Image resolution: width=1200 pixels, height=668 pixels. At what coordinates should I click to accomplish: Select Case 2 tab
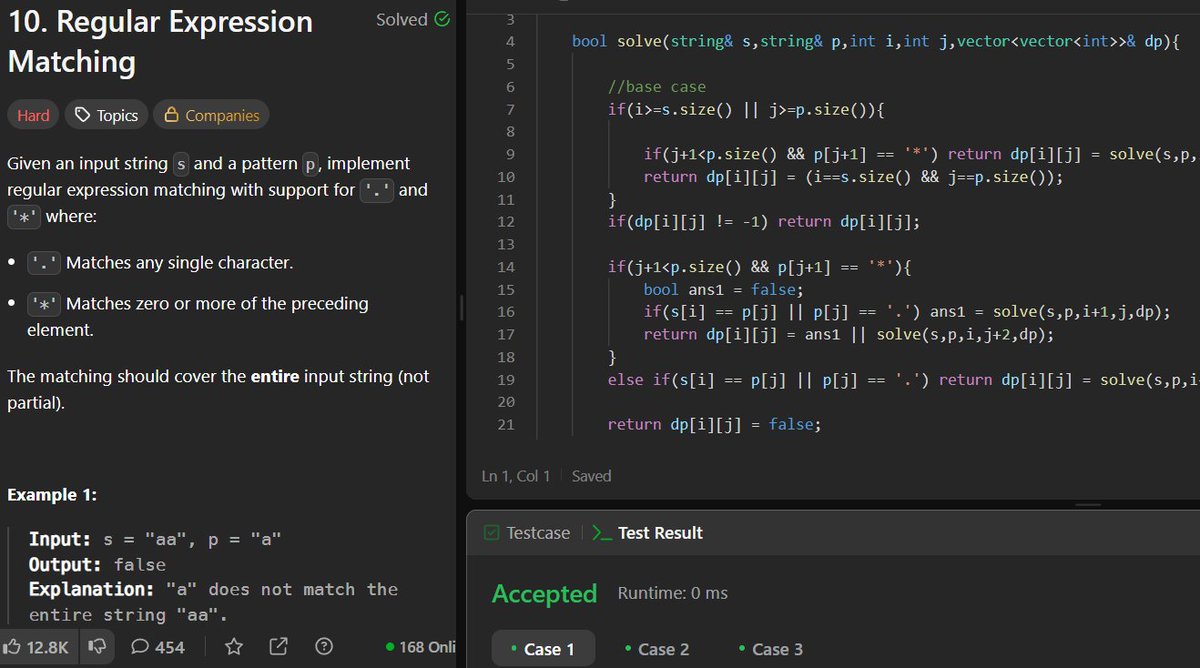(x=656, y=649)
